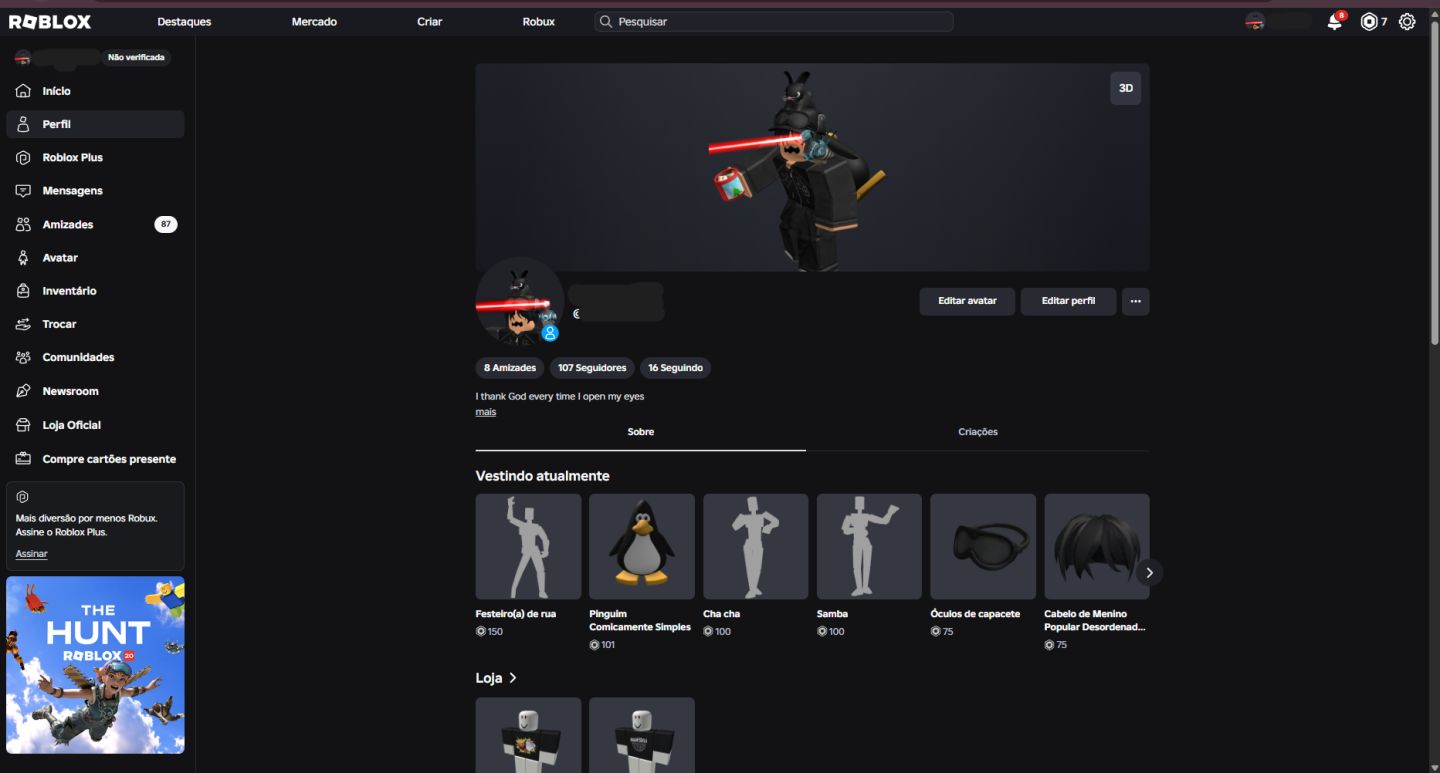Open Loja section chevron
1440x773 pixels.
pyautogui.click(x=513, y=678)
